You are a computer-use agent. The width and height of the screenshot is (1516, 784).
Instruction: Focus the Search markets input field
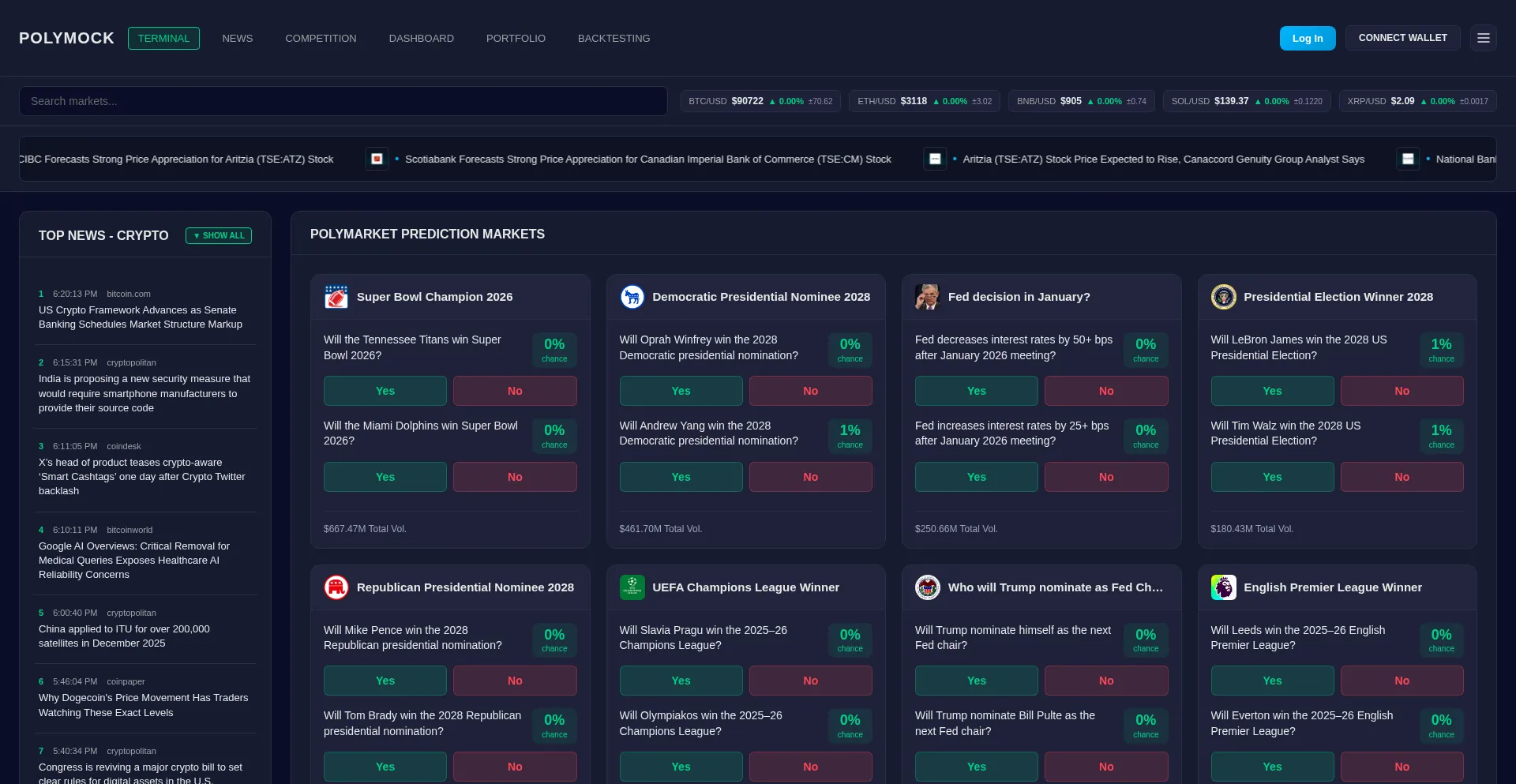click(343, 101)
